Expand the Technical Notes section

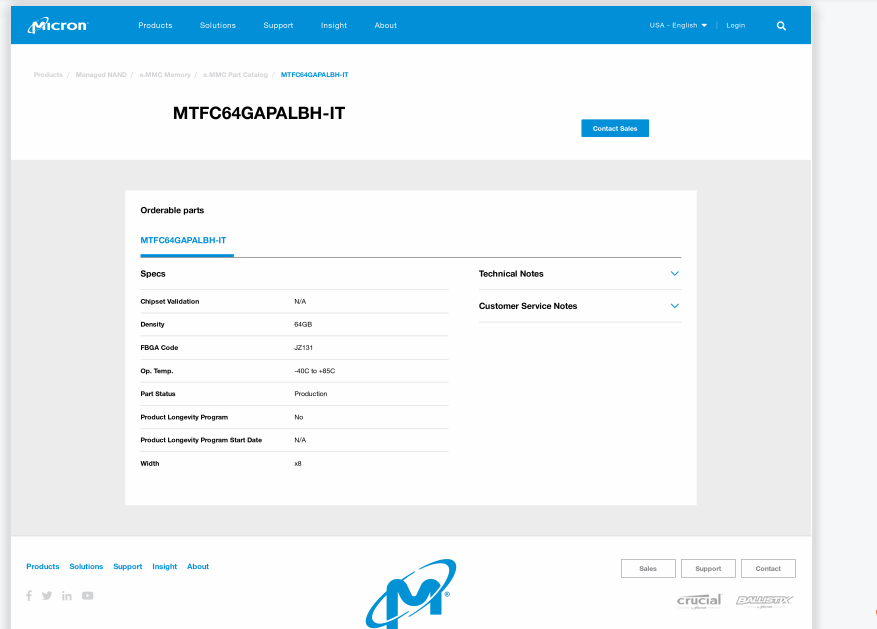tap(580, 273)
